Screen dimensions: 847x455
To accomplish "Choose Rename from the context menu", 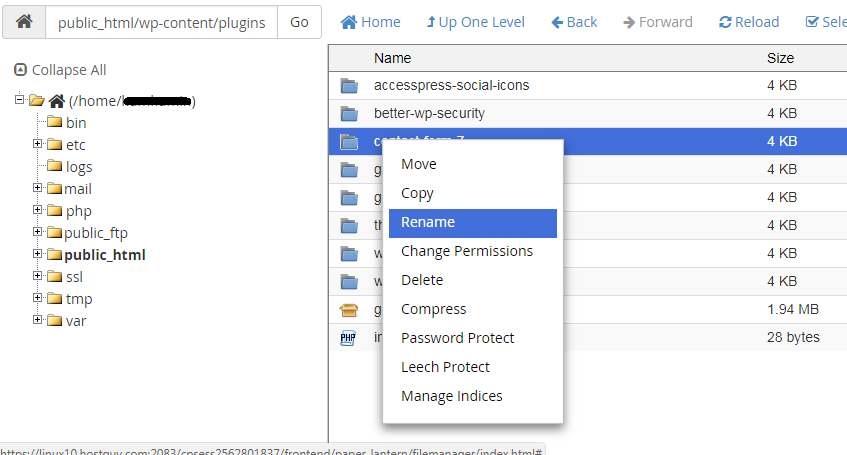I will tap(428, 222).
